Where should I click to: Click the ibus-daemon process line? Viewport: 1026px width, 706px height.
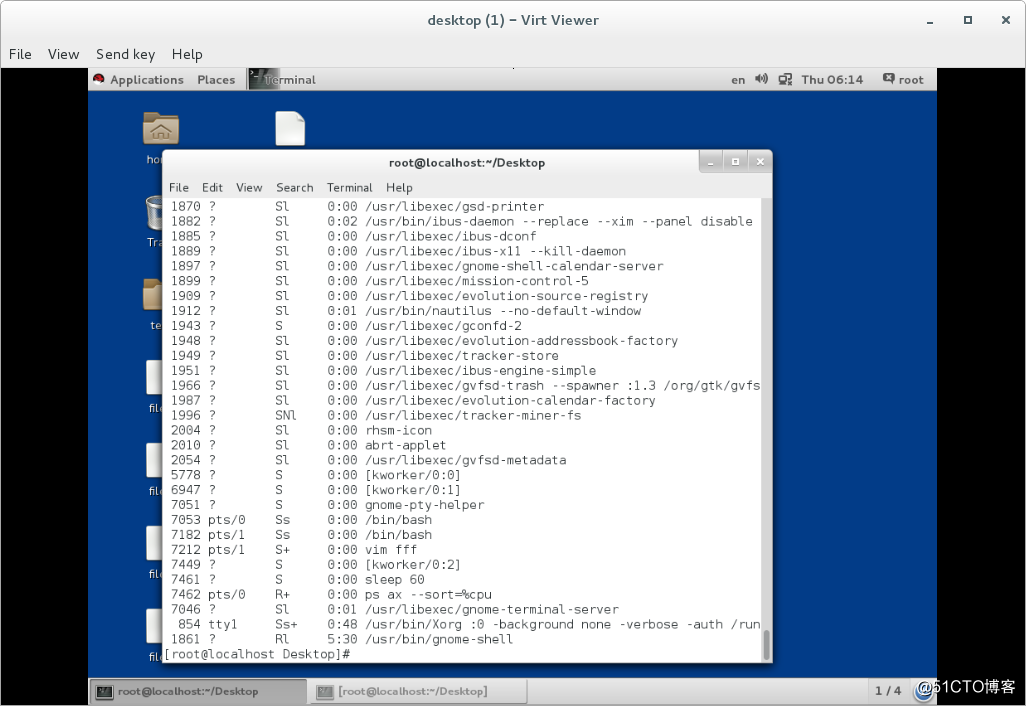click(x=462, y=221)
